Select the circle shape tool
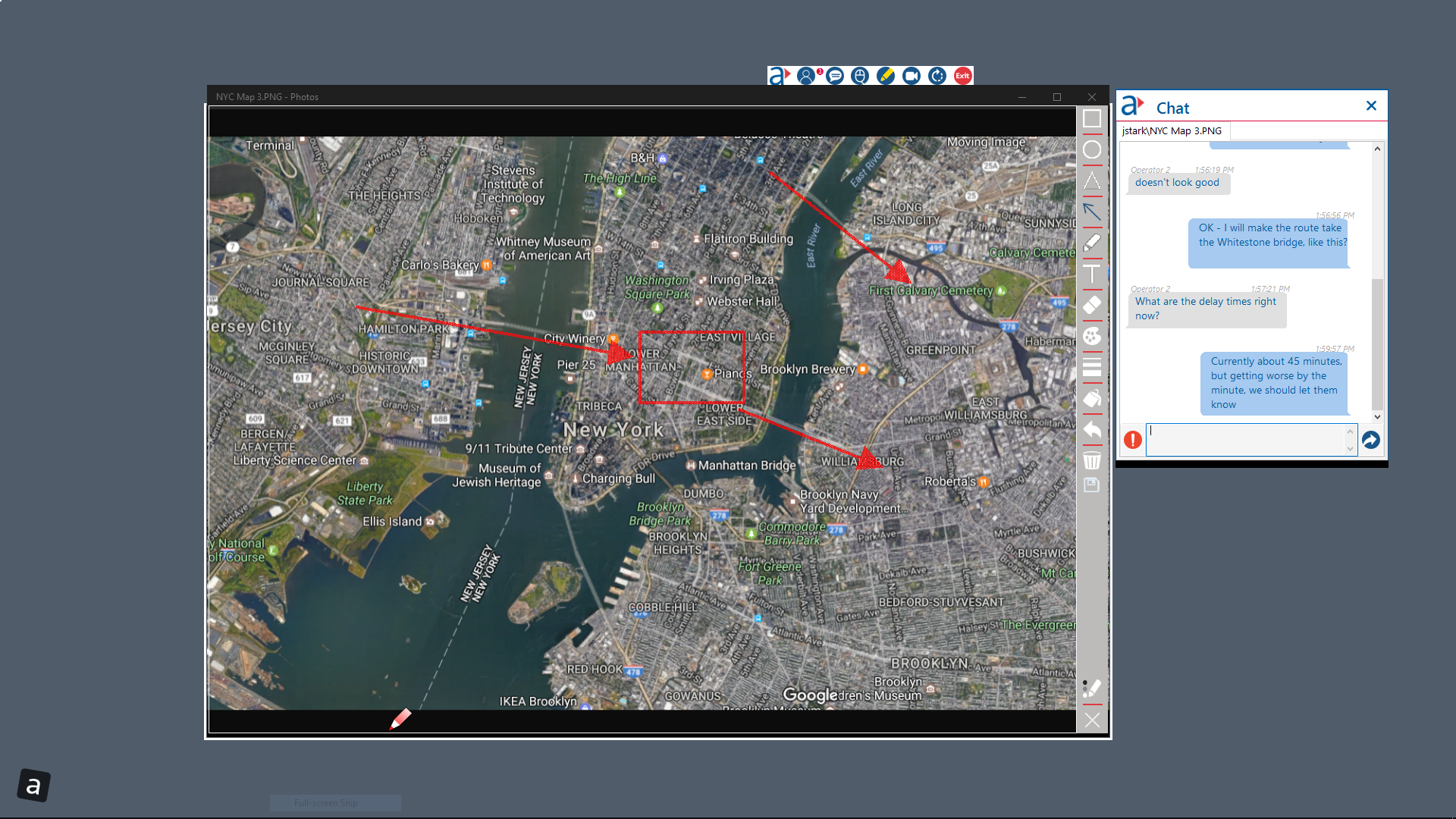Image resolution: width=1456 pixels, height=819 pixels. pos(1092,149)
